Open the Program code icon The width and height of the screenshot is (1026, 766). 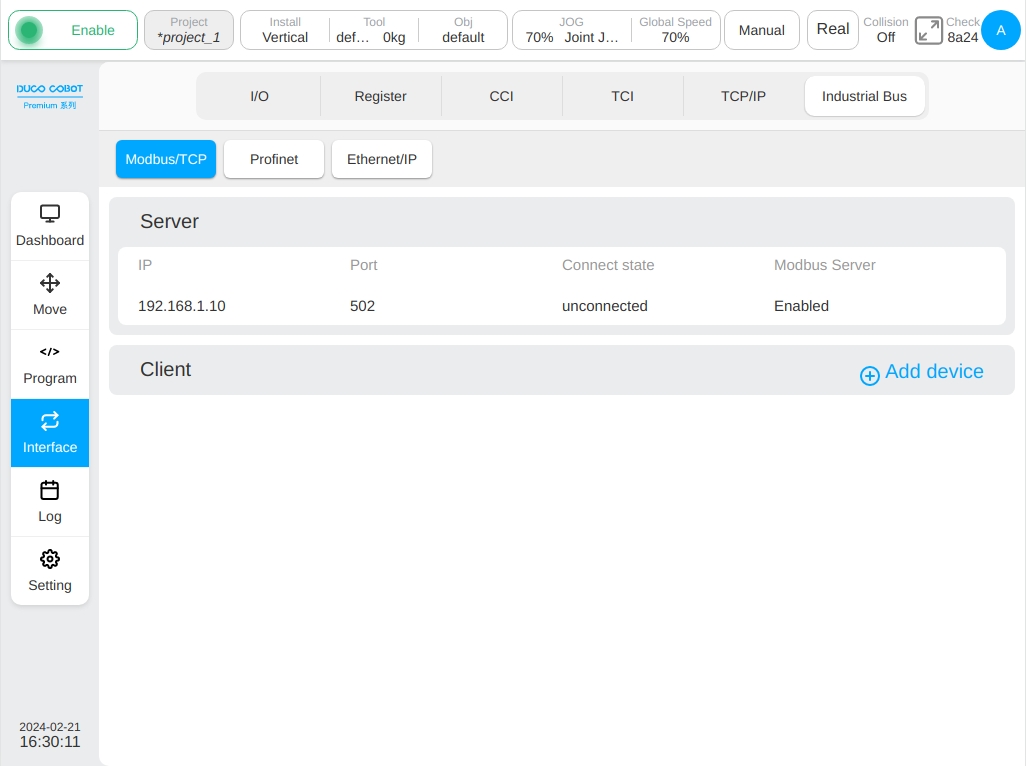click(50, 352)
